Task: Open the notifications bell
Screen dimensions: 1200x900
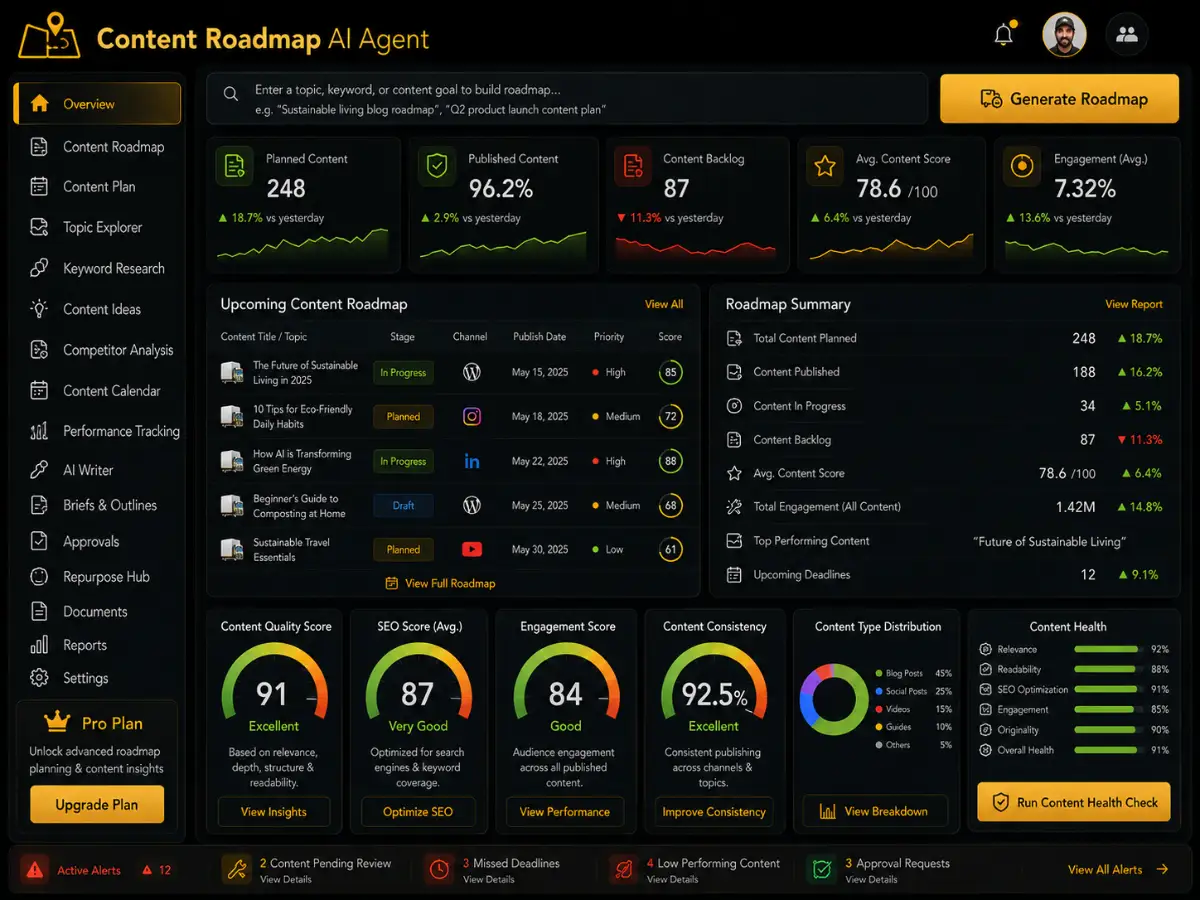Action: (x=1004, y=35)
